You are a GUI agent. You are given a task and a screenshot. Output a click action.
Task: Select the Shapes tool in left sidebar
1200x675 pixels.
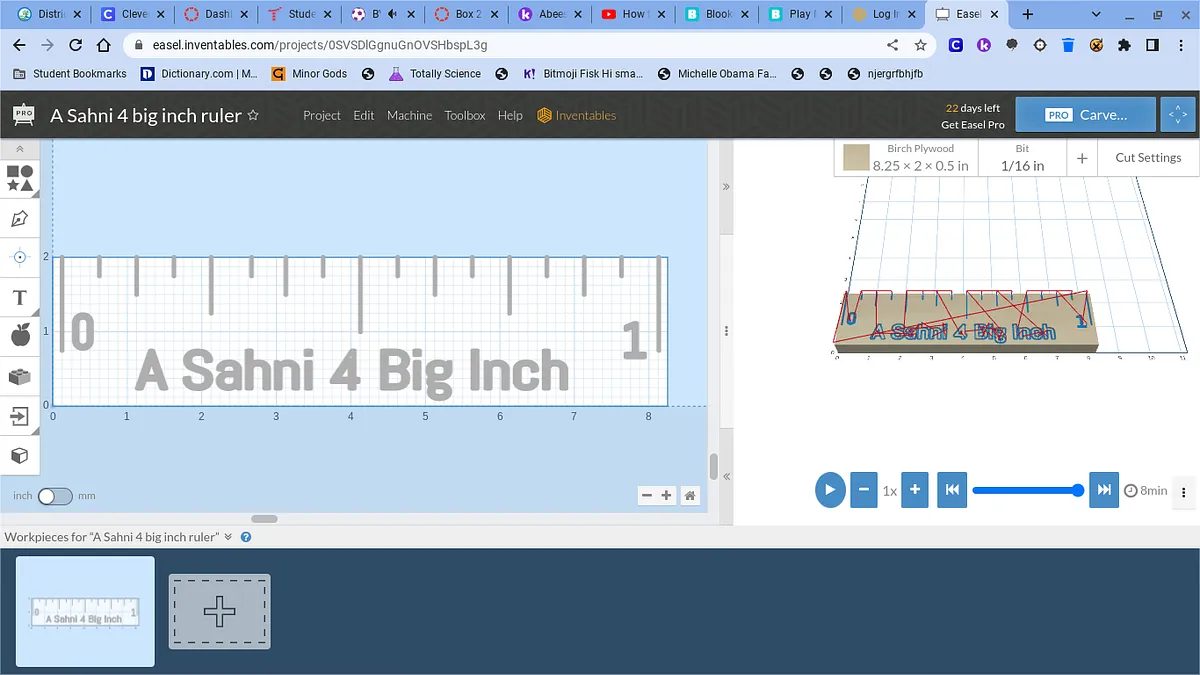click(x=20, y=178)
